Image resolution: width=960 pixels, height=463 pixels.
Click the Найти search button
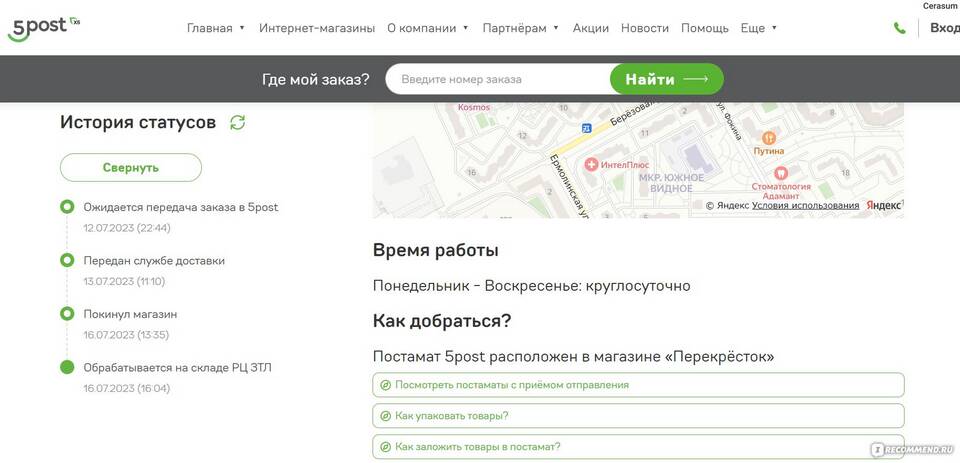667,79
